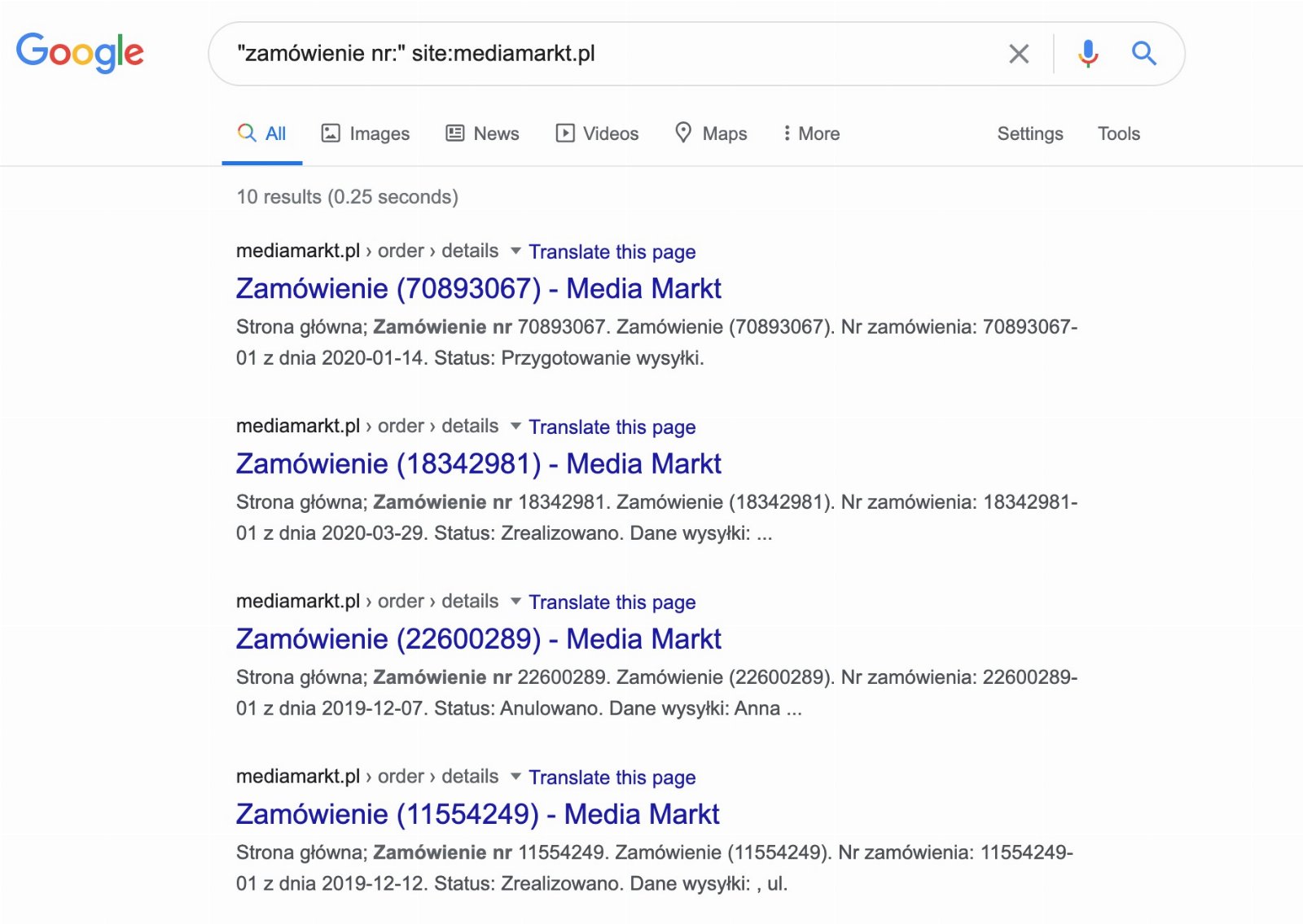Open the arrow beside the 11554249 result URL

(x=515, y=776)
